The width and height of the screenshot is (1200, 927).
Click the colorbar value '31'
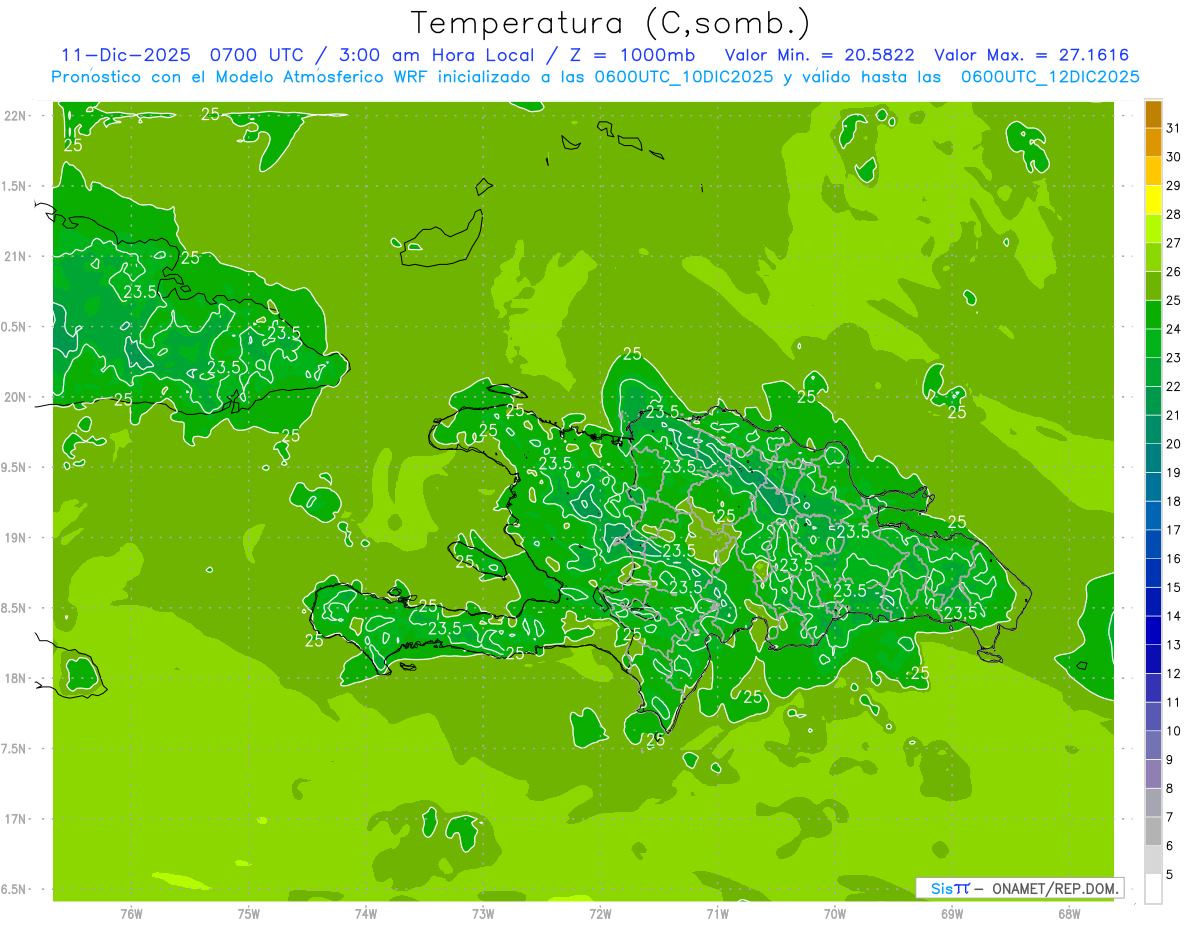[x=1174, y=128]
